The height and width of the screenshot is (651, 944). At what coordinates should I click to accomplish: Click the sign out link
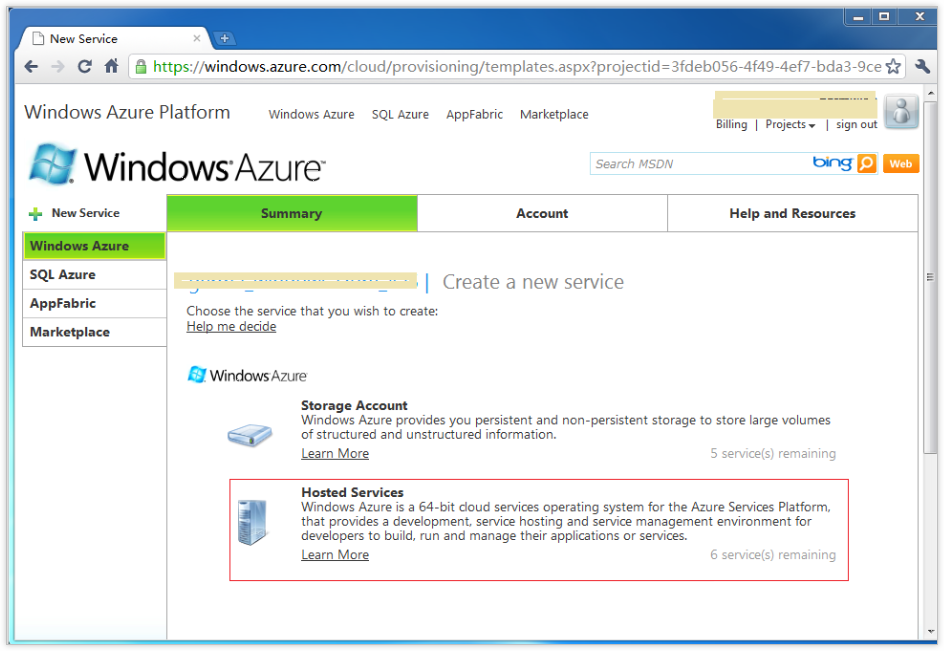pos(856,124)
